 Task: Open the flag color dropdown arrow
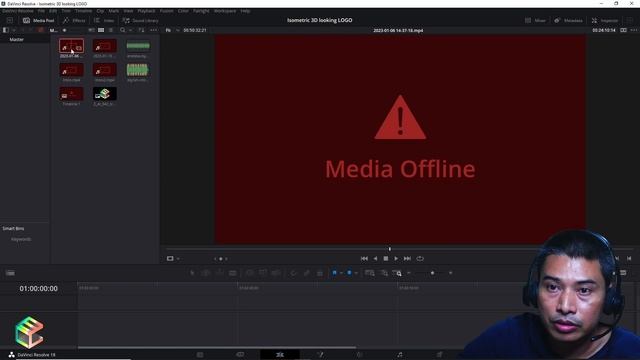[341, 273]
